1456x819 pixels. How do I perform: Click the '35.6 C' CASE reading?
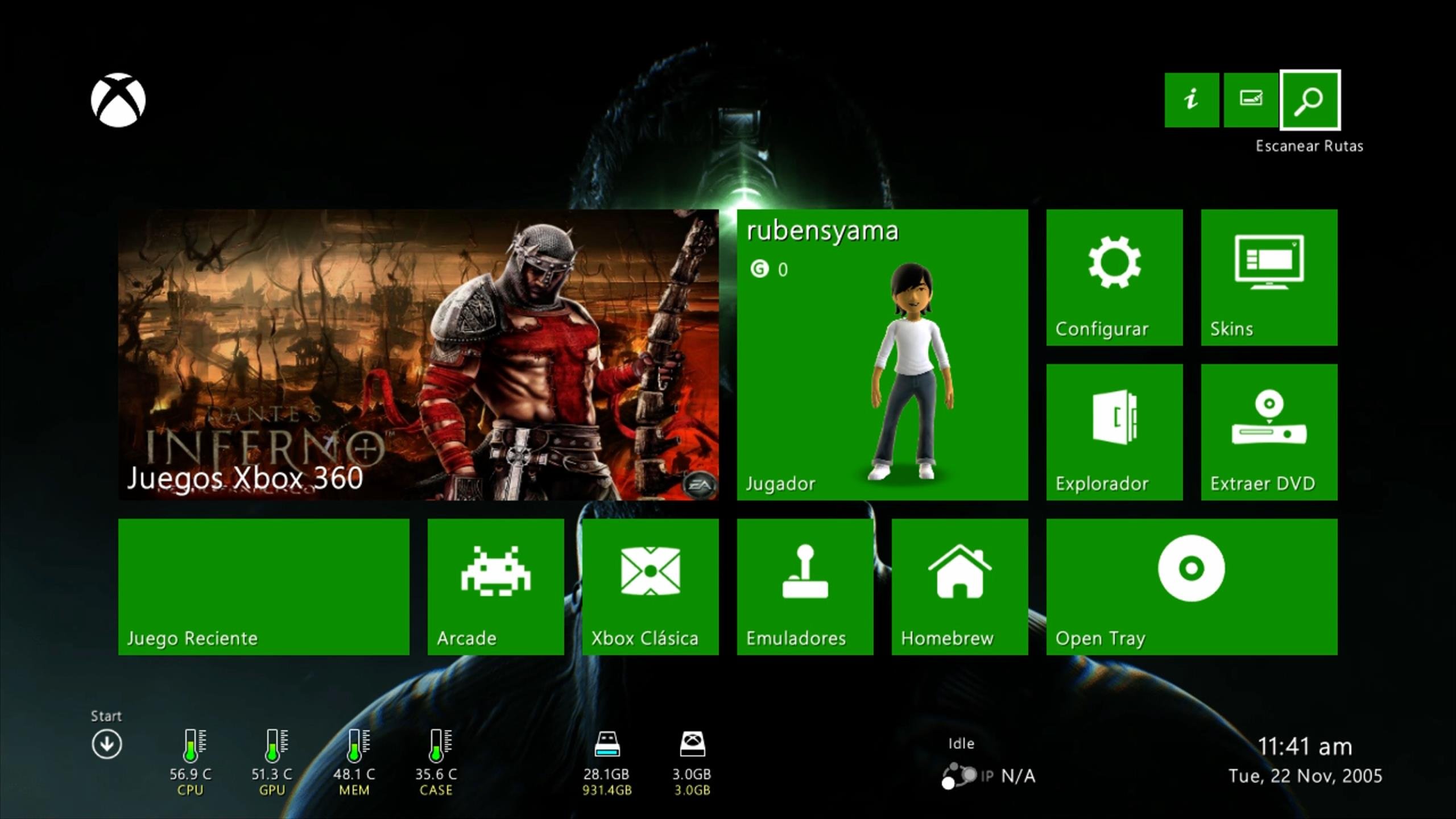[436, 774]
